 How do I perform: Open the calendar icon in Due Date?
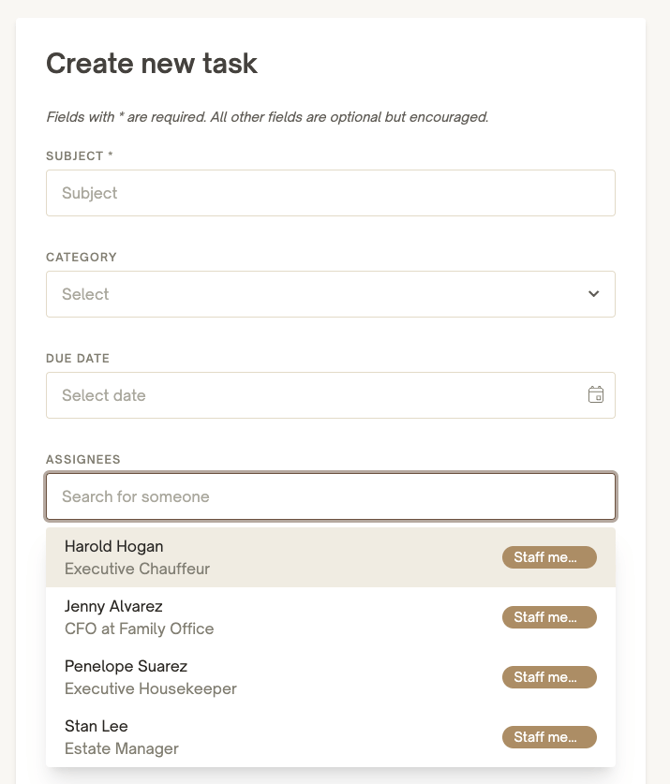tap(595, 395)
